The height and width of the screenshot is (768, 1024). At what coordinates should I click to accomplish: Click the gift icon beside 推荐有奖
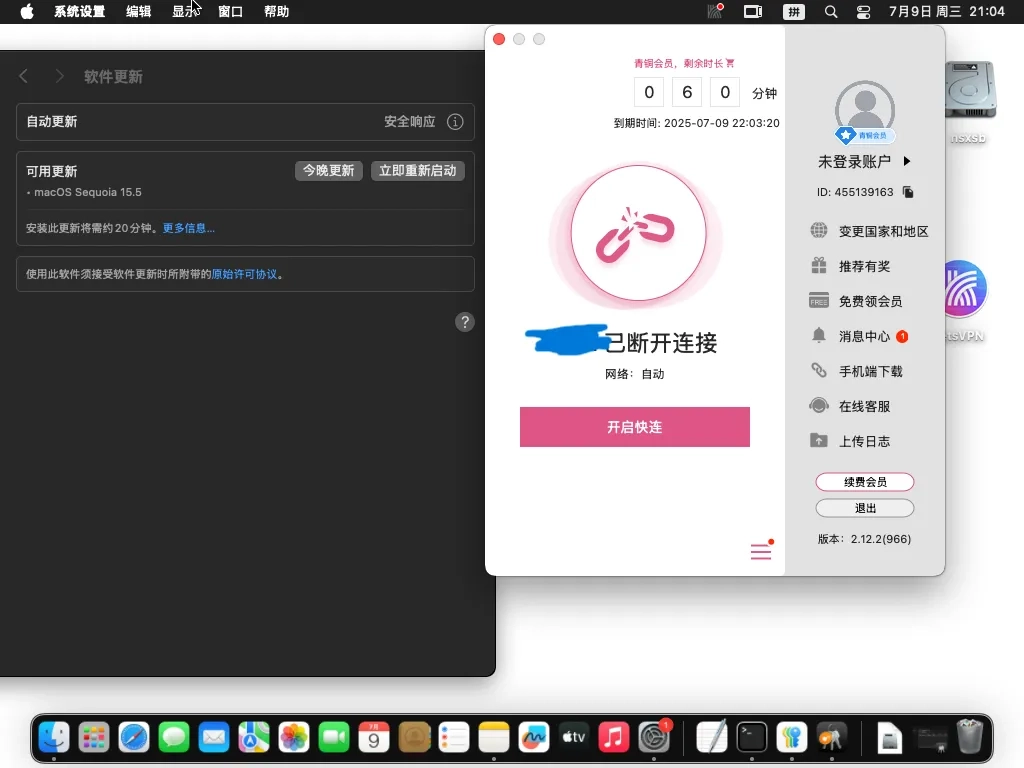[x=819, y=266]
